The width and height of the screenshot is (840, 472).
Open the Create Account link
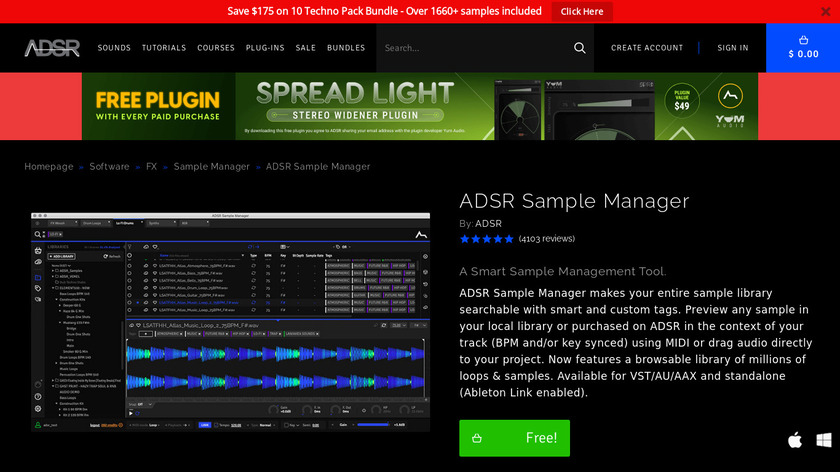tap(647, 48)
